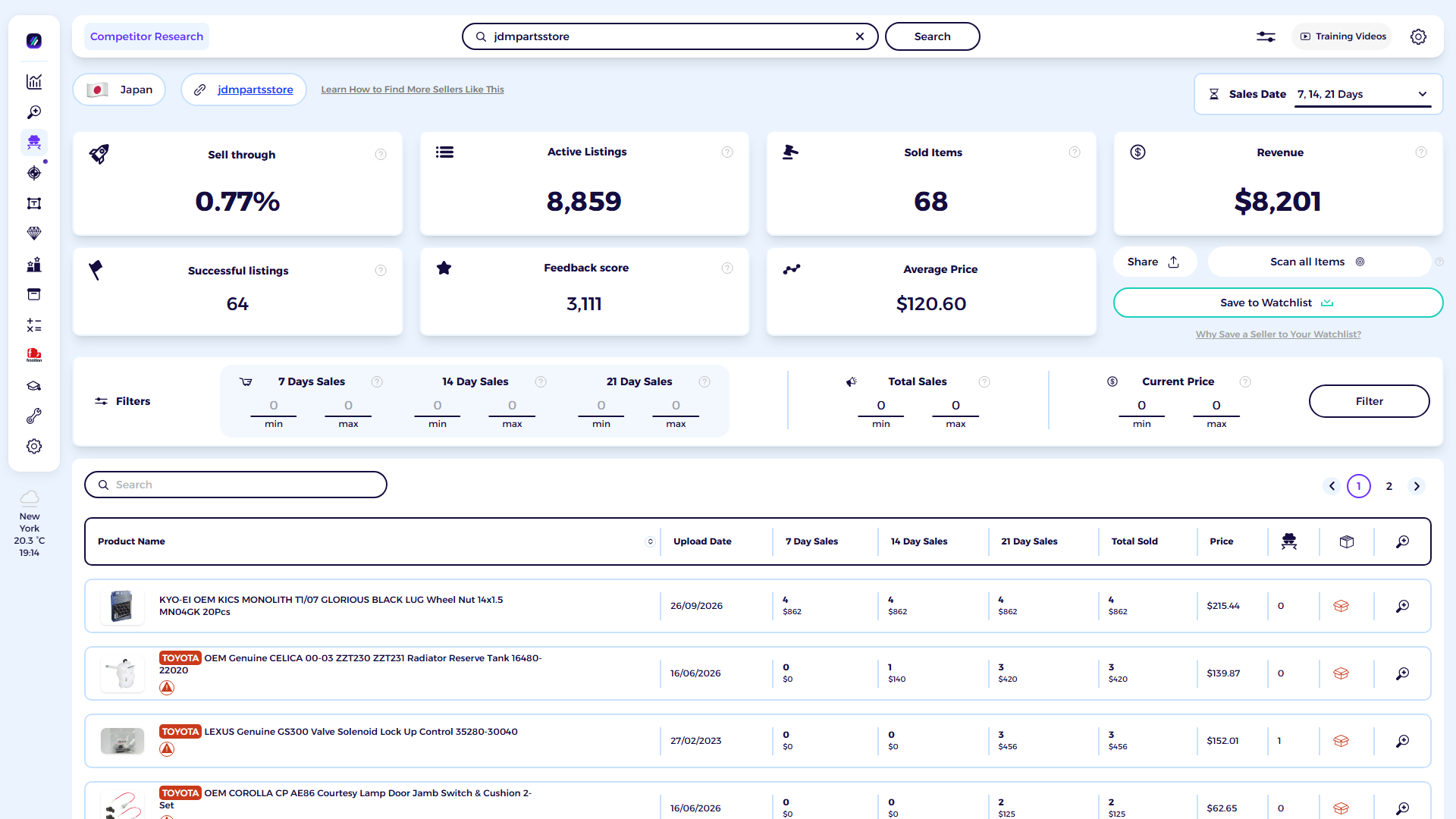
Task: Click the Revenue help question mark
Action: coord(1421,152)
